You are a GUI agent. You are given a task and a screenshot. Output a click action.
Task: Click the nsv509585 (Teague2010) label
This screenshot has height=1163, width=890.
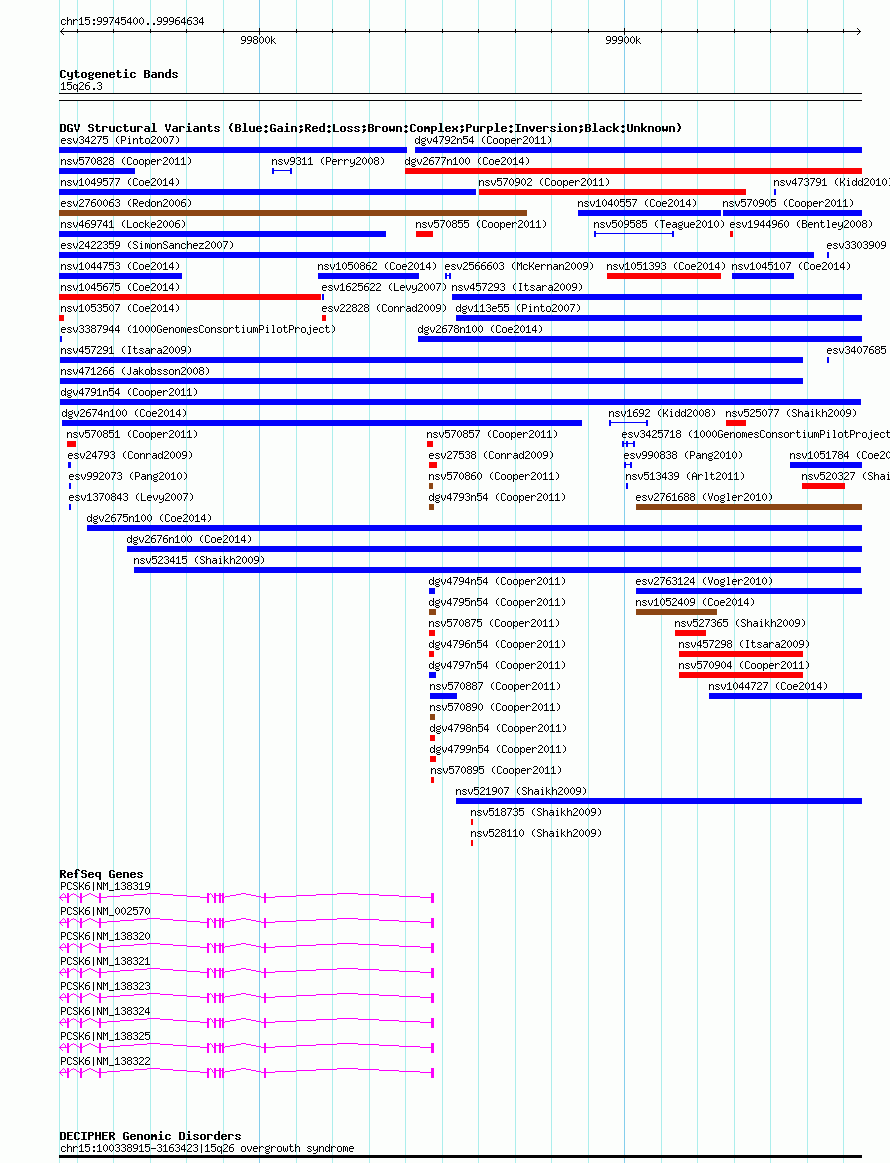coord(659,224)
